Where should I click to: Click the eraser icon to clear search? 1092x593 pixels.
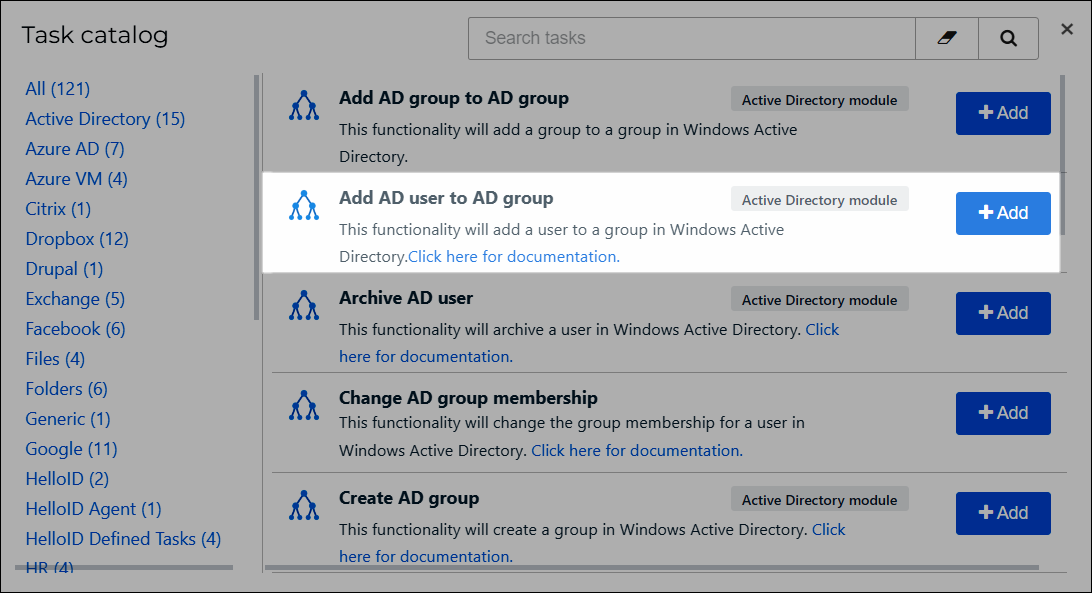pos(946,38)
